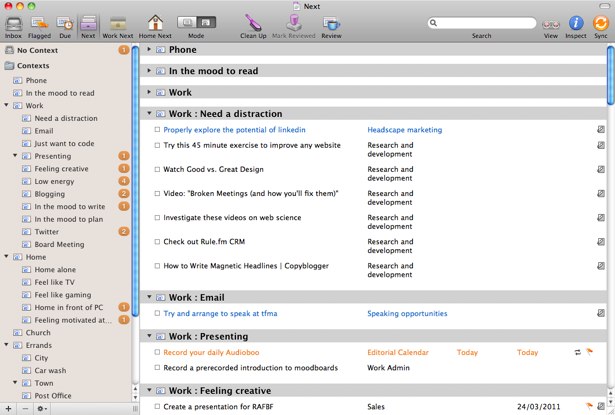Check off 'Try this 45 minute exercise'
This screenshot has height=415, width=615.
[x=157, y=145]
